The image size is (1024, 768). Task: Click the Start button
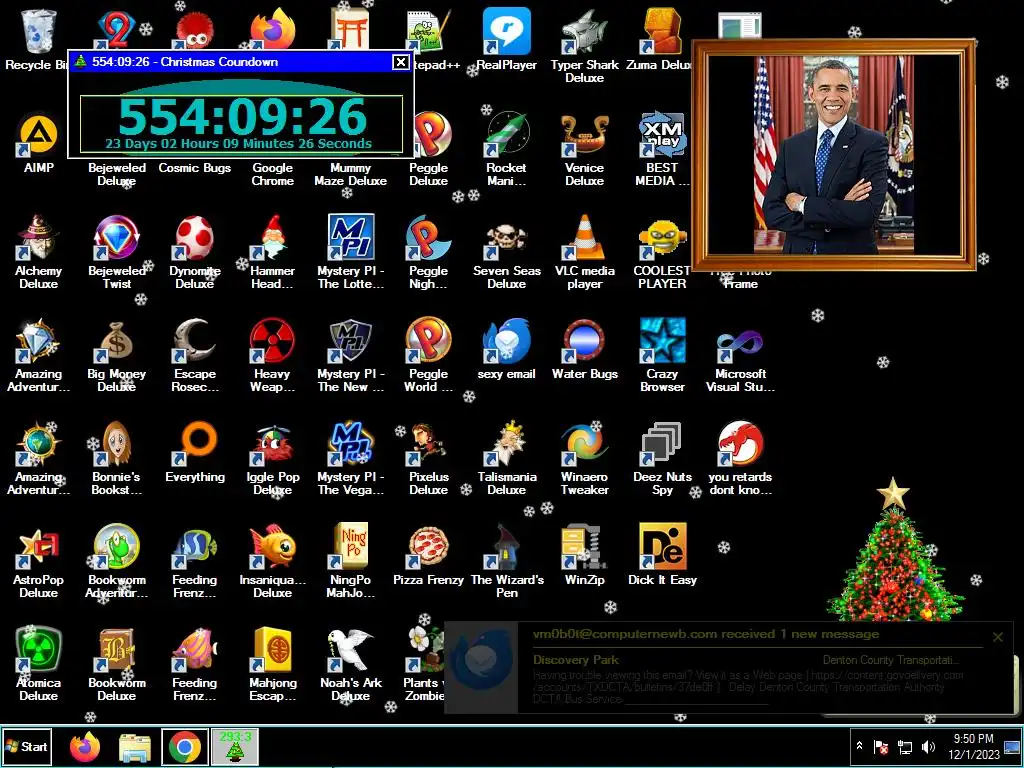point(26,746)
